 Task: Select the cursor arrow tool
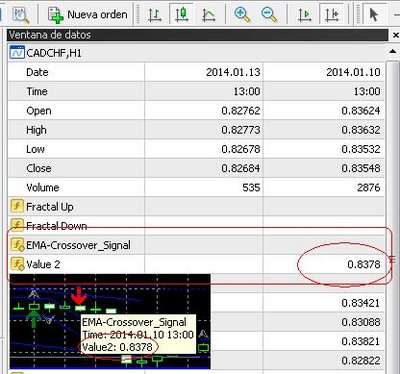click(x=374, y=15)
